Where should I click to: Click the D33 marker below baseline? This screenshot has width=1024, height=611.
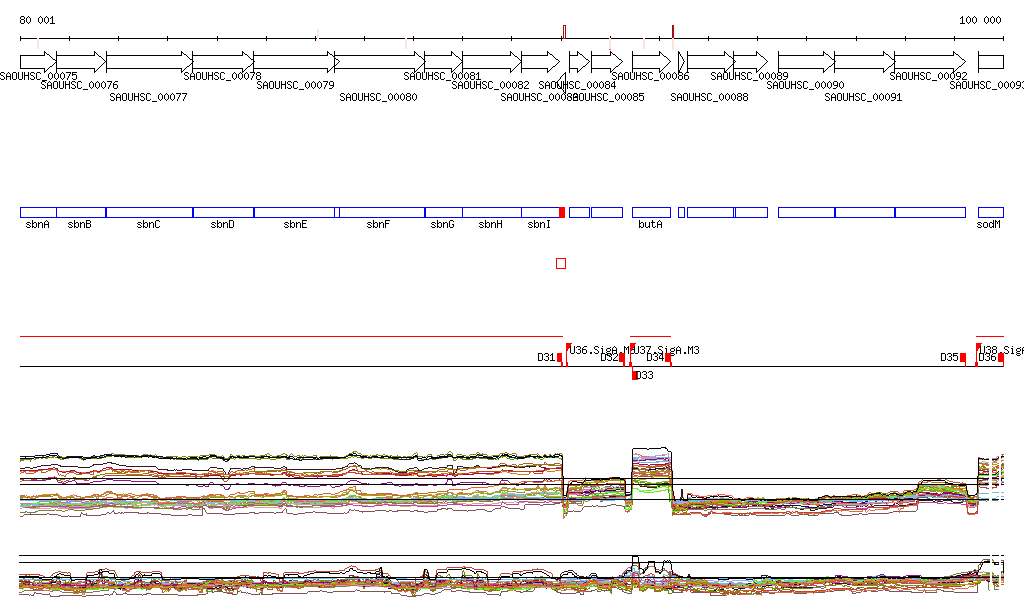click(634, 375)
